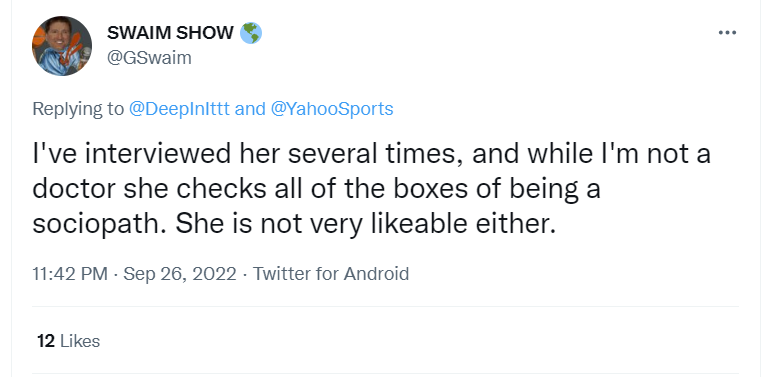Visit the @GSwaim handle

(149, 58)
